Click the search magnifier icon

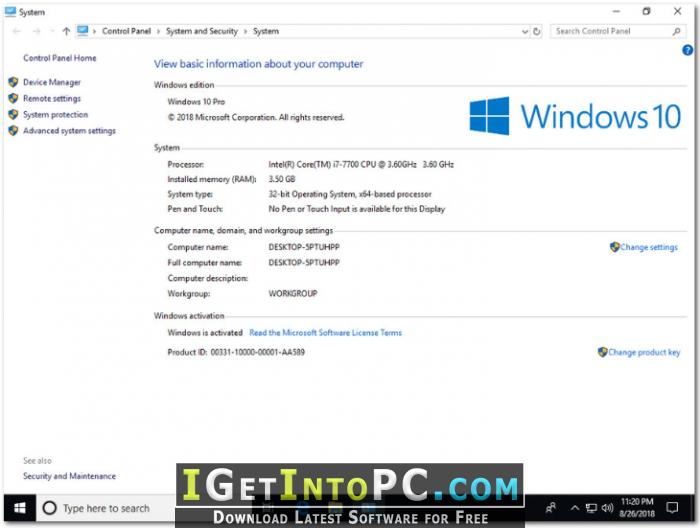[x=676, y=31]
